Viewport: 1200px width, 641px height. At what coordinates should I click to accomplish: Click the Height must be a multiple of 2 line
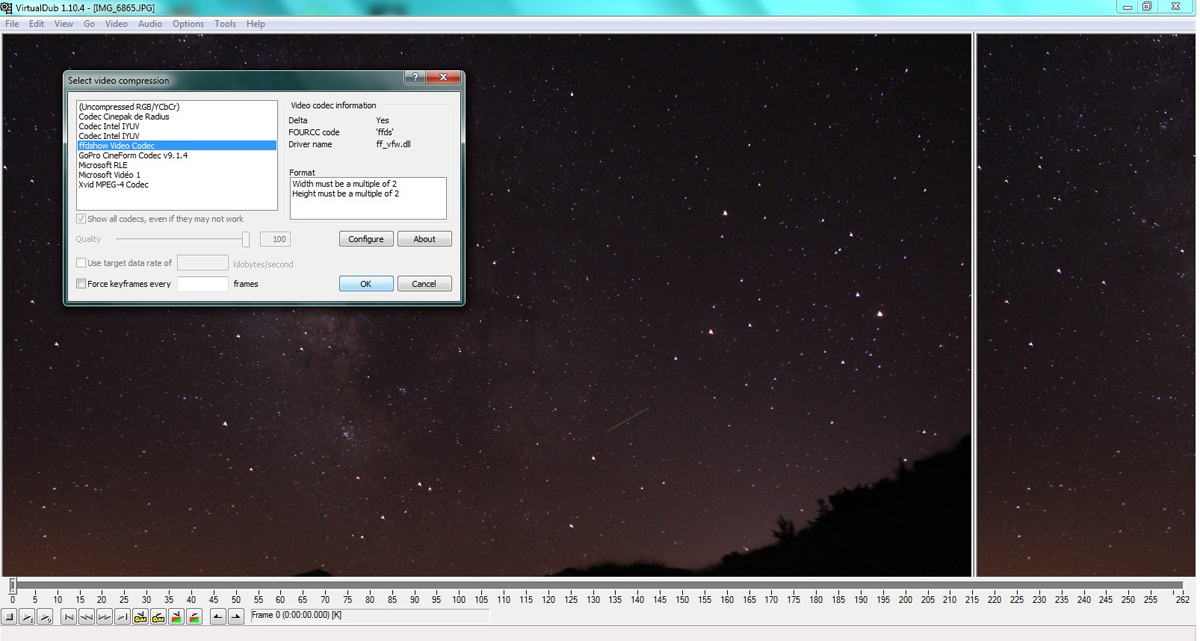(x=346, y=194)
